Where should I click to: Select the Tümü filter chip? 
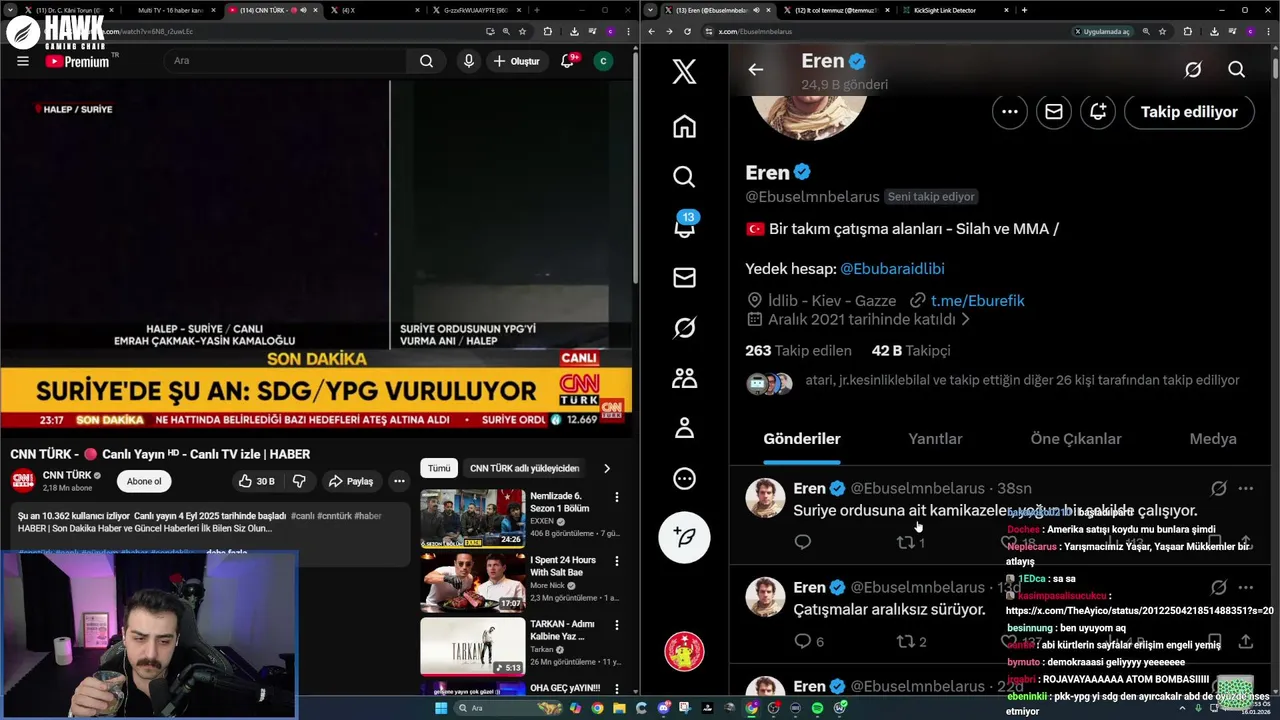[x=439, y=468]
